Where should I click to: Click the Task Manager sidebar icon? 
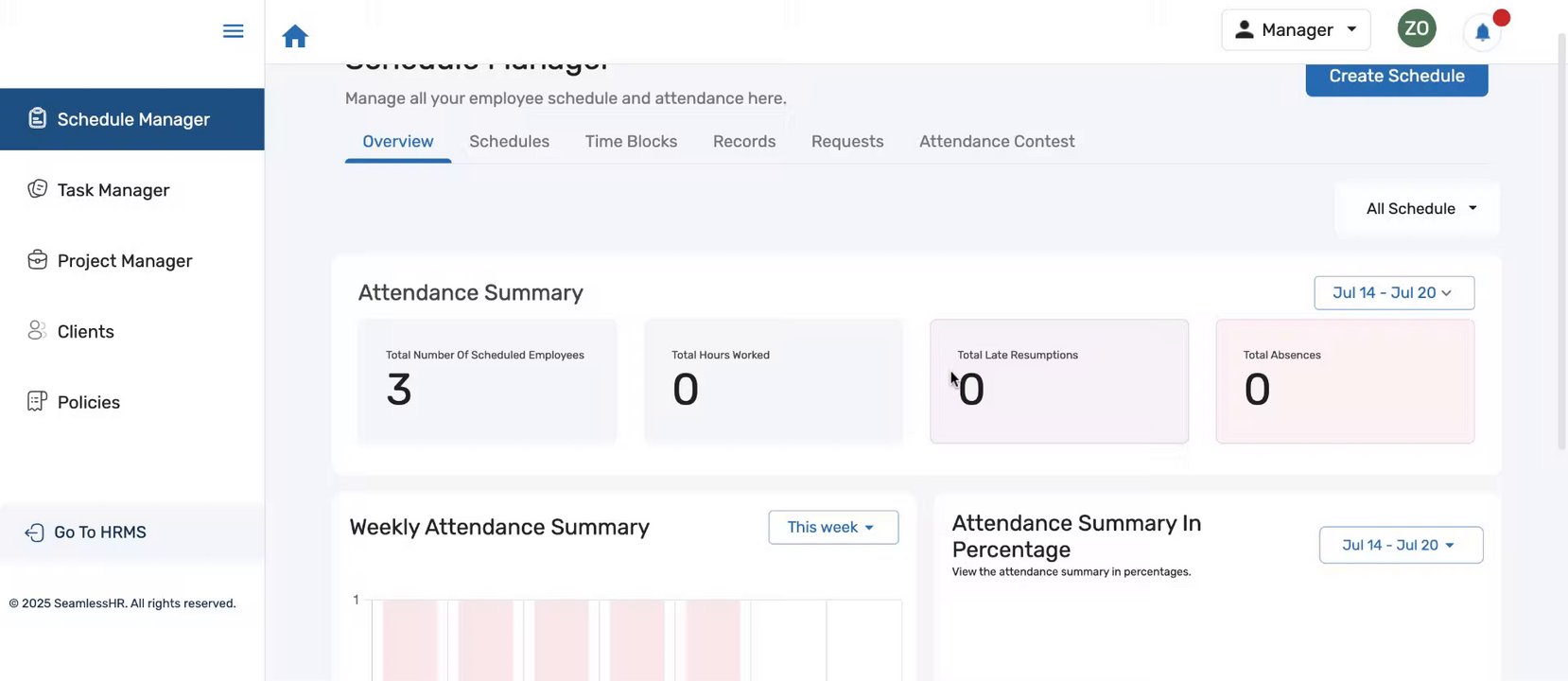[x=37, y=189]
